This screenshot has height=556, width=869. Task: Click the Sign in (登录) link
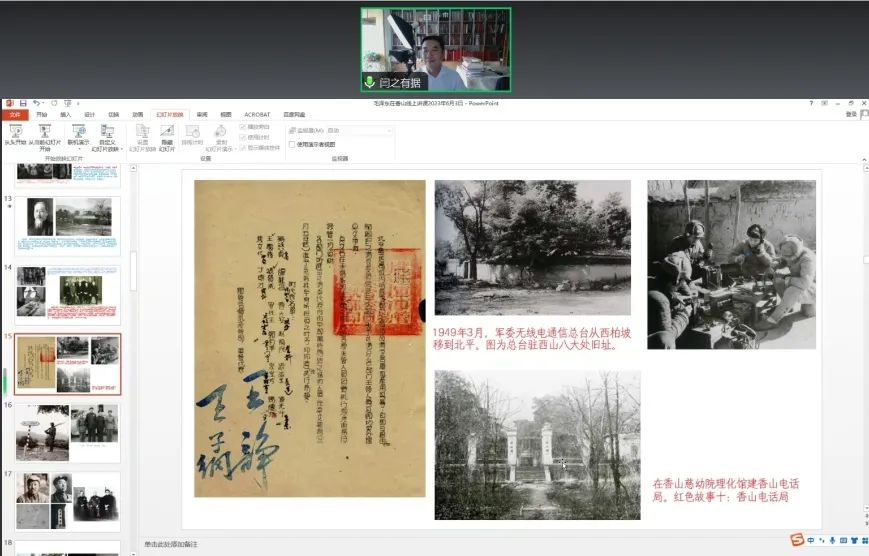click(851, 114)
